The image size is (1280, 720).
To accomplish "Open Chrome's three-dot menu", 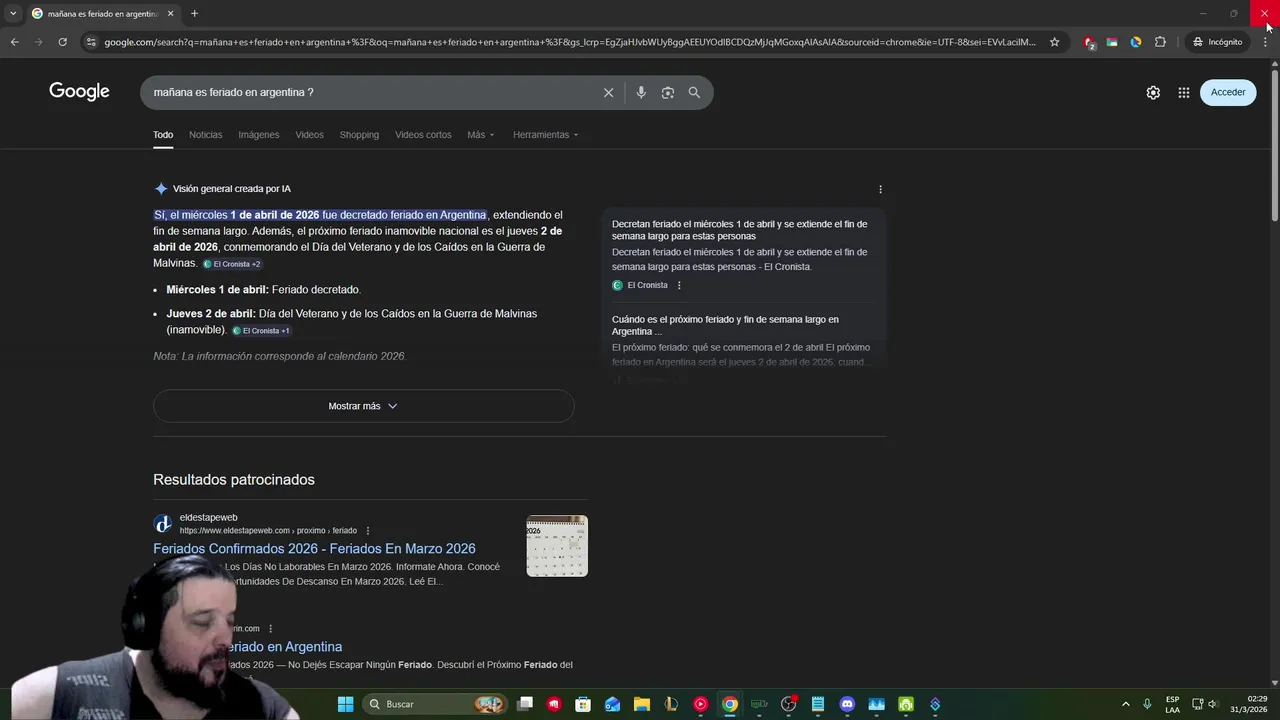I will pos(1265,42).
